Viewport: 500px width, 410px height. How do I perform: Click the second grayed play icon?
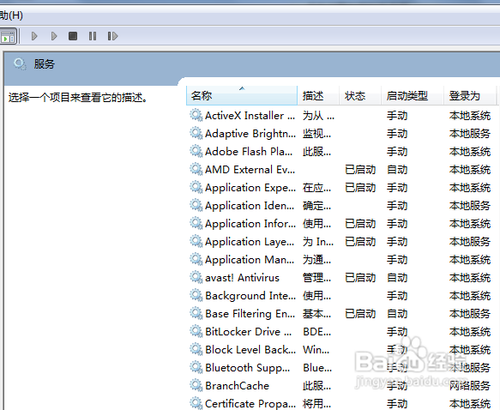click(x=54, y=36)
